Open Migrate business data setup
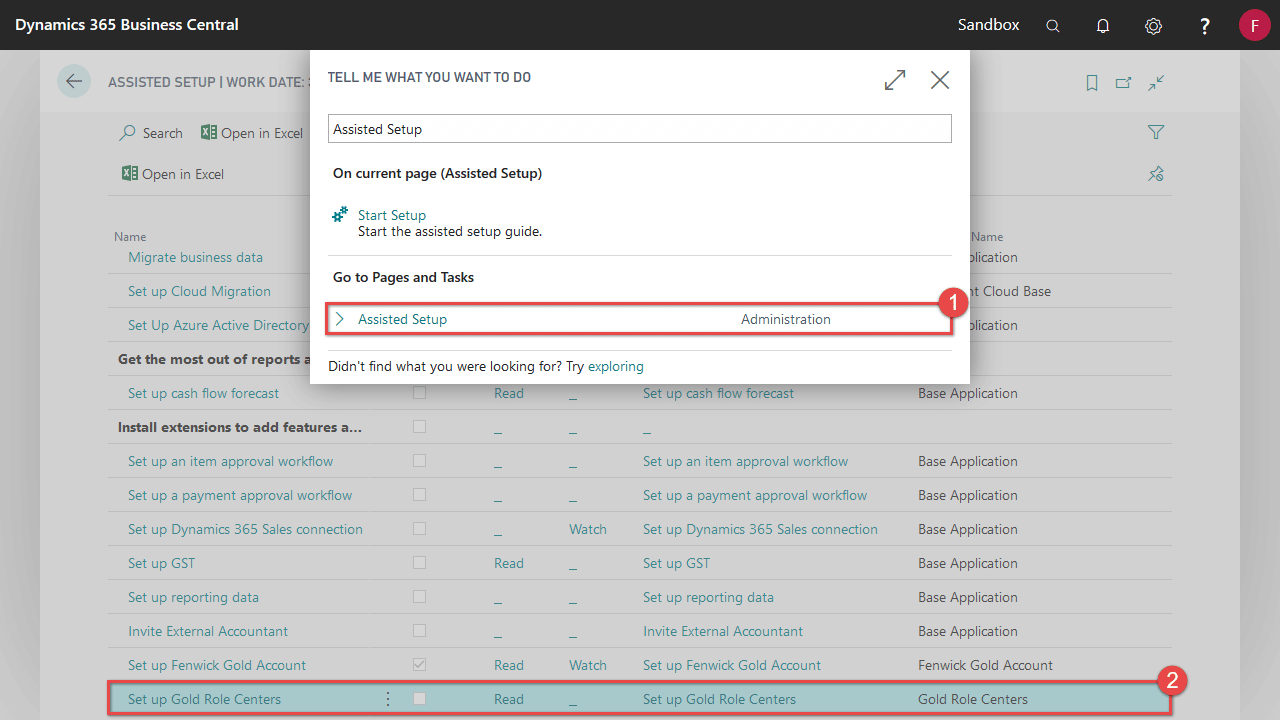This screenshot has height=720, width=1280. (195, 257)
